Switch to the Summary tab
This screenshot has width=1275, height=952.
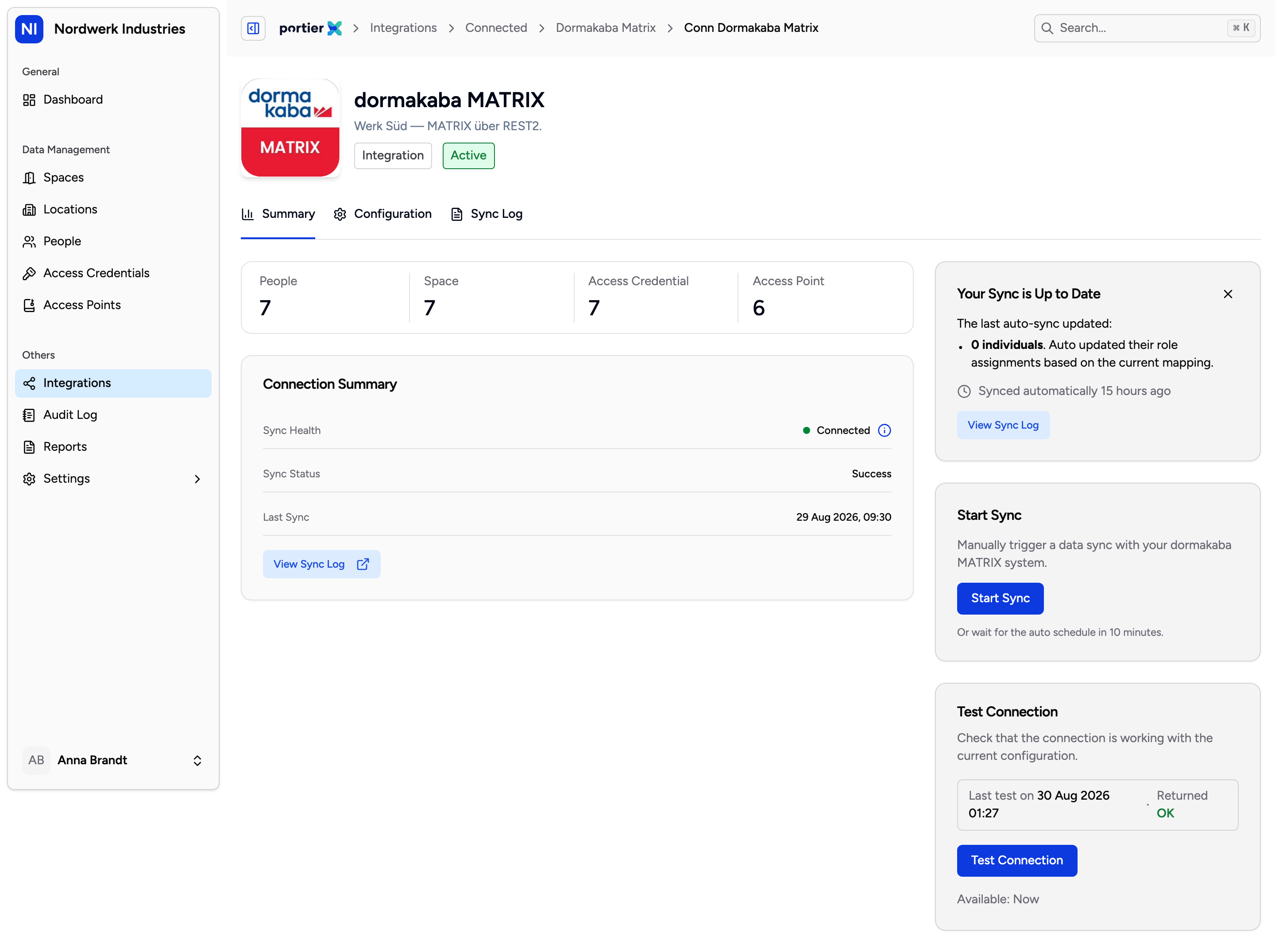[x=278, y=214]
